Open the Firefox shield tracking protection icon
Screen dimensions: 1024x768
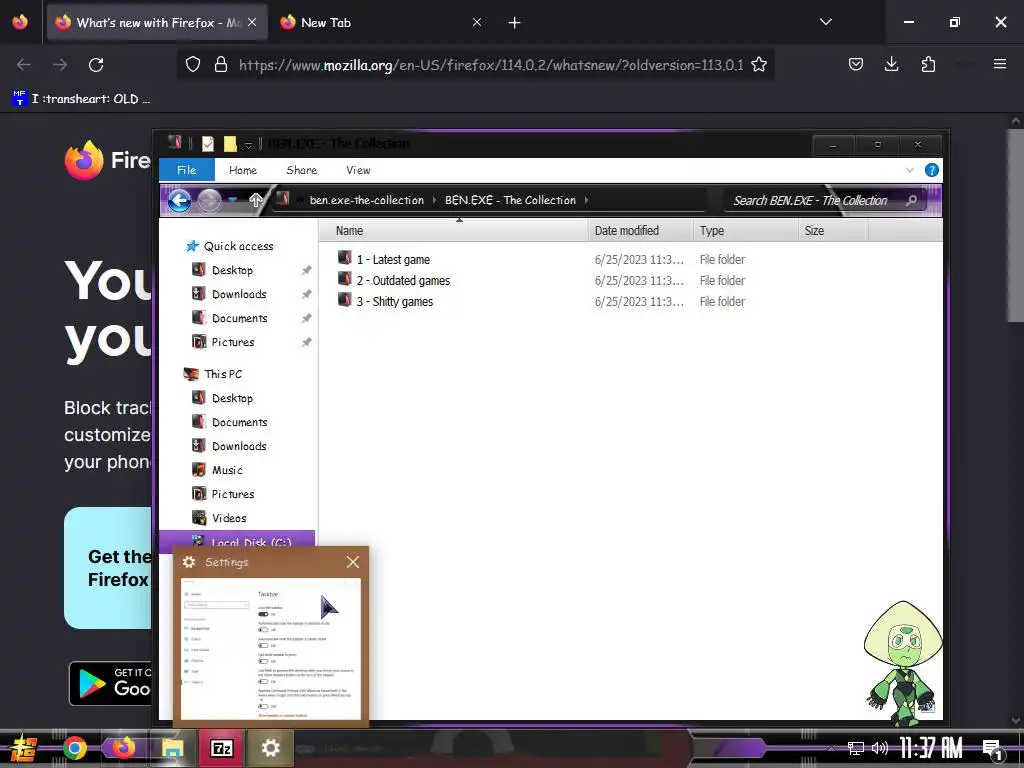pos(193,65)
